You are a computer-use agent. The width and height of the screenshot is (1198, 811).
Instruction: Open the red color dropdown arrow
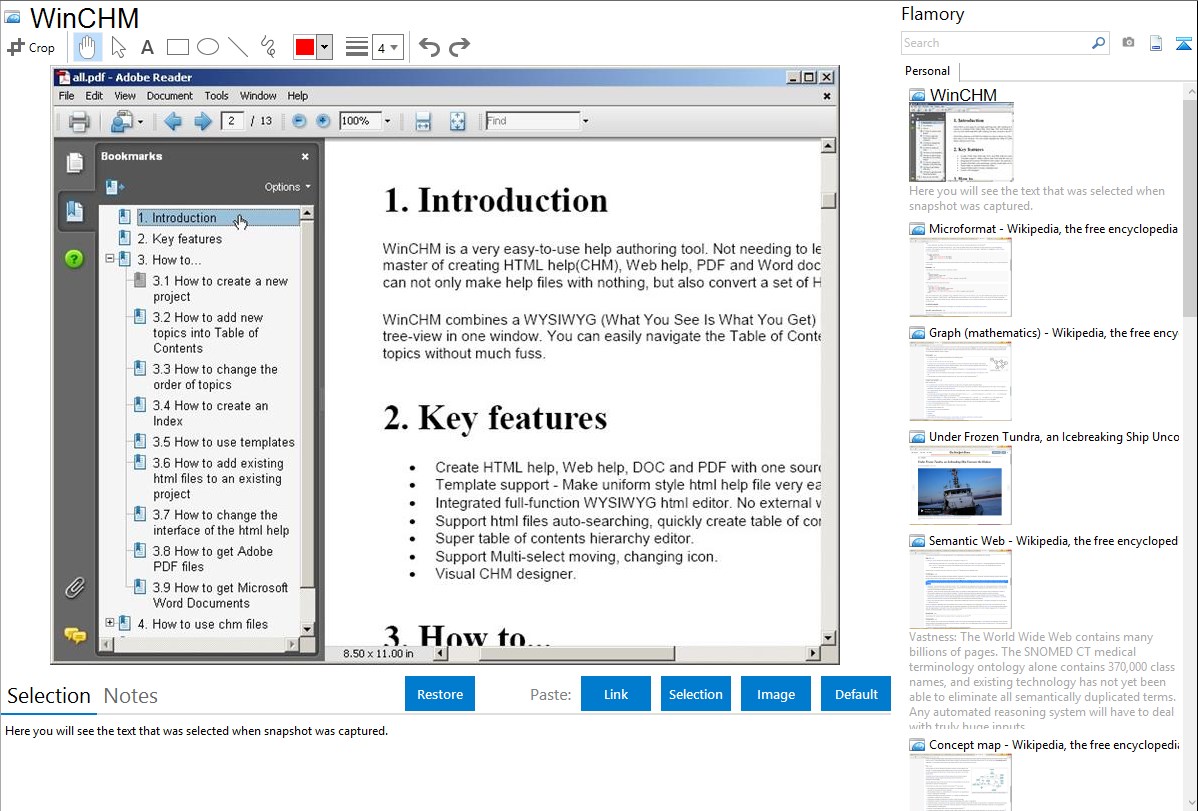(x=324, y=47)
